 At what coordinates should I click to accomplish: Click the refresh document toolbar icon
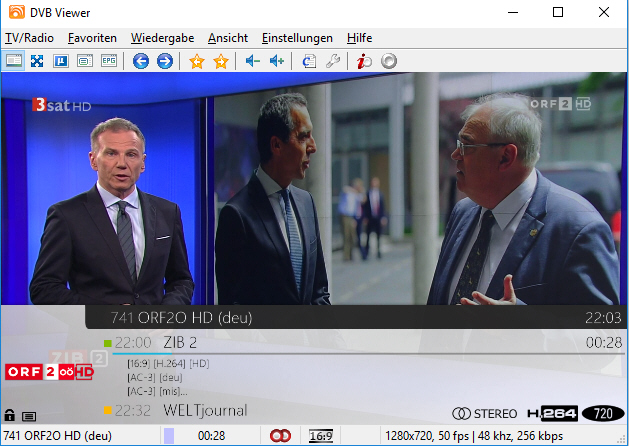(x=309, y=61)
